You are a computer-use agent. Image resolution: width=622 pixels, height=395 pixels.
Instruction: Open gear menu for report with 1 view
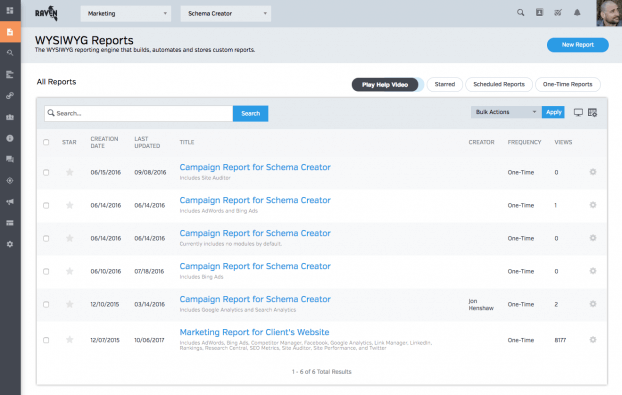[593, 205]
